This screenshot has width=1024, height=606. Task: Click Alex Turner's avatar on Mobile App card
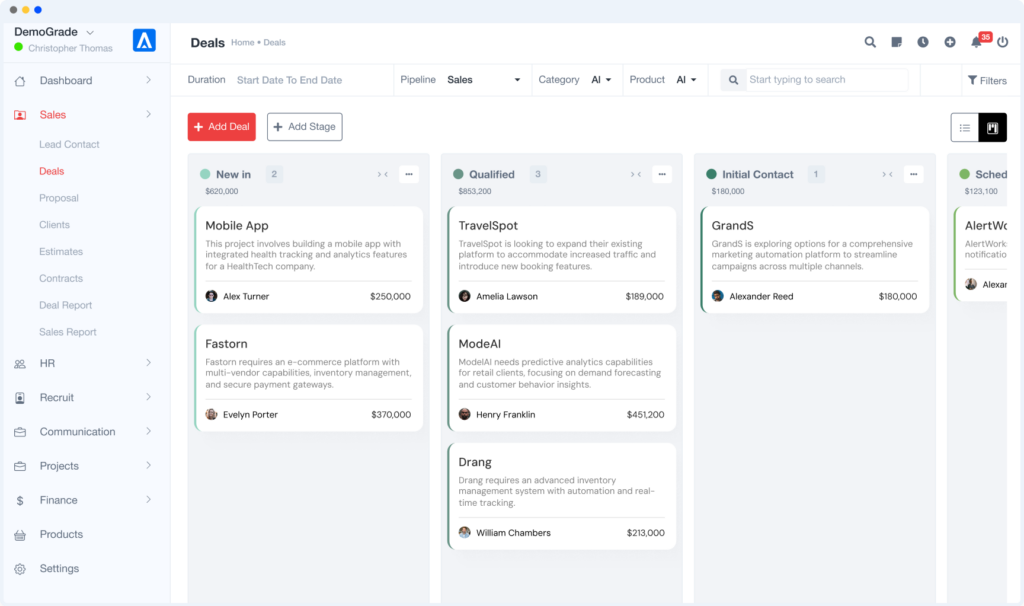[212, 296]
